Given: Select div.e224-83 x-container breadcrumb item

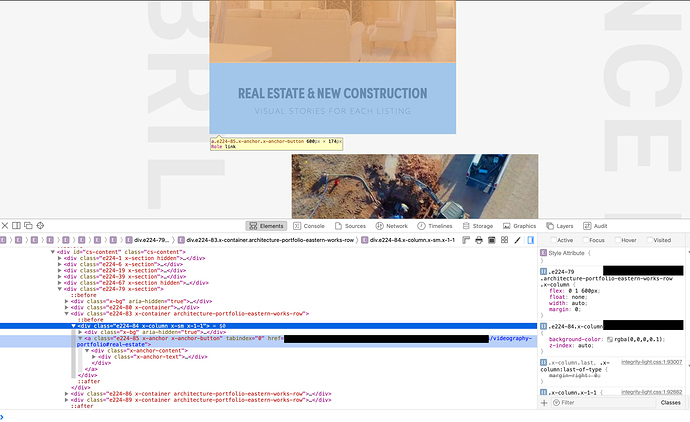Looking at the screenshot, I should pyautogui.click(x=266, y=240).
